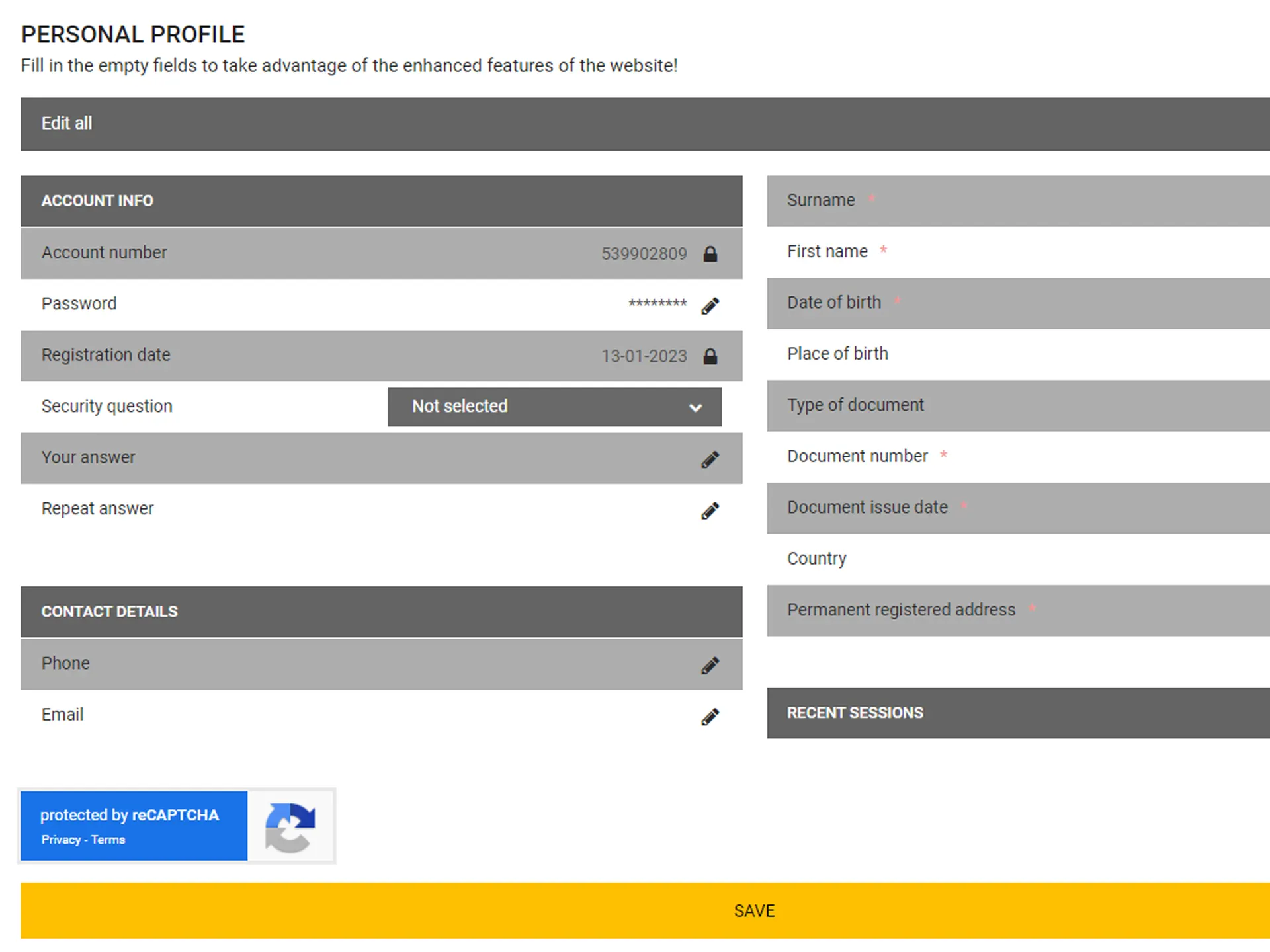
Task: Select the Place of birth field row
Action: click(x=1019, y=354)
